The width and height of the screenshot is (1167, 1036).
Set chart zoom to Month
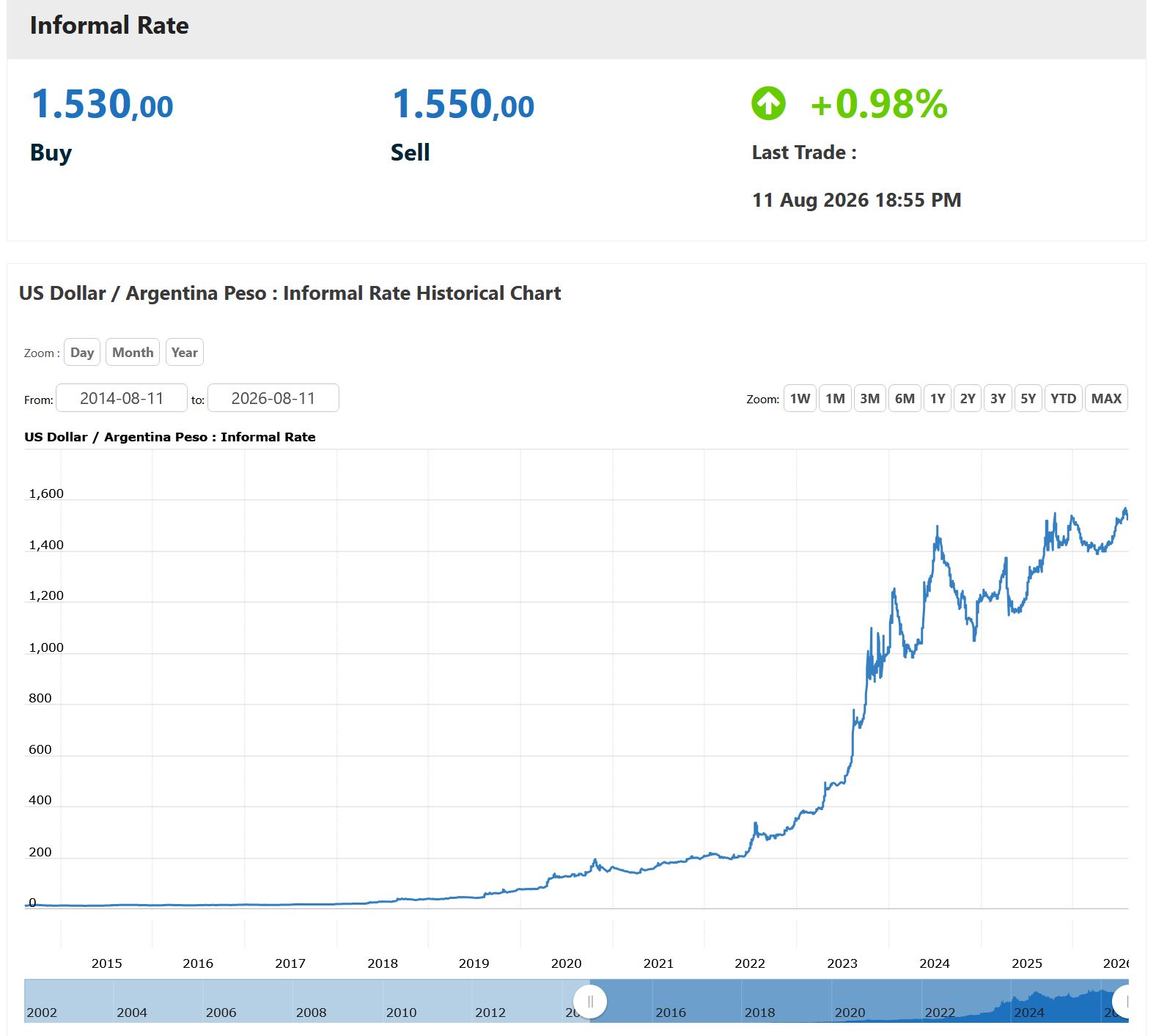tap(133, 353)
